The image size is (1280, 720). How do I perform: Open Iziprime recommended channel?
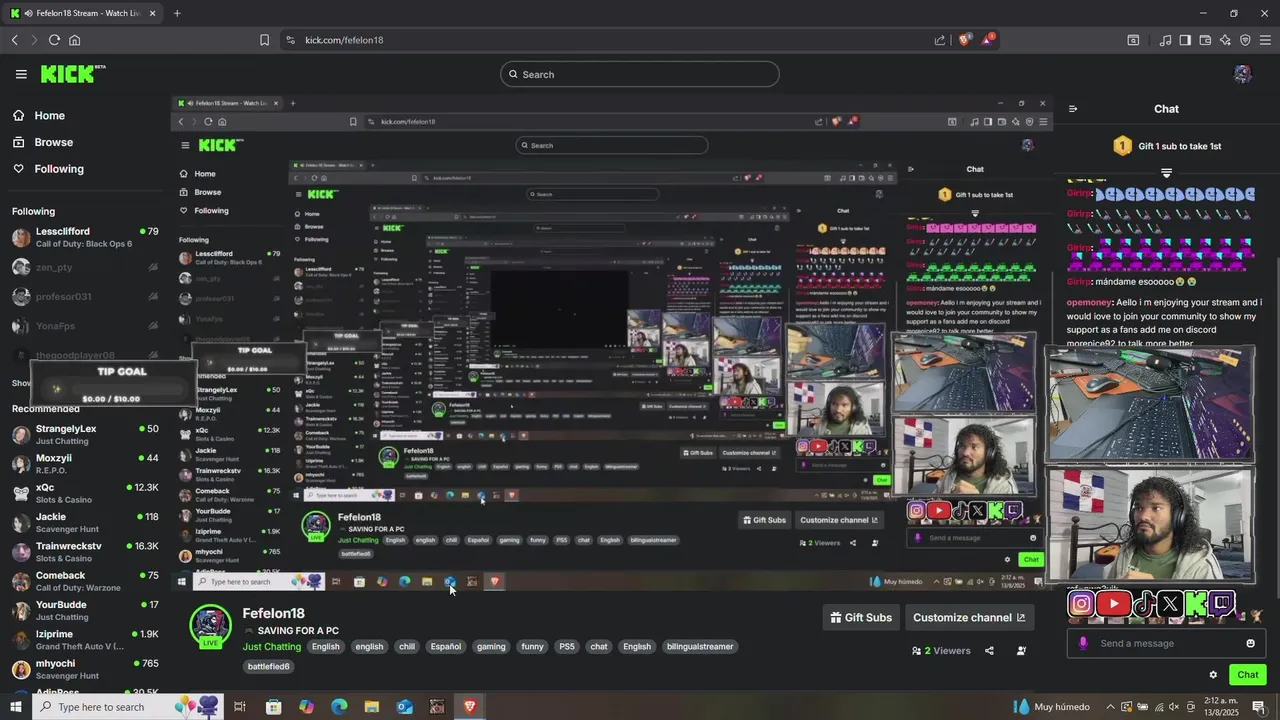tap(85, 640)
